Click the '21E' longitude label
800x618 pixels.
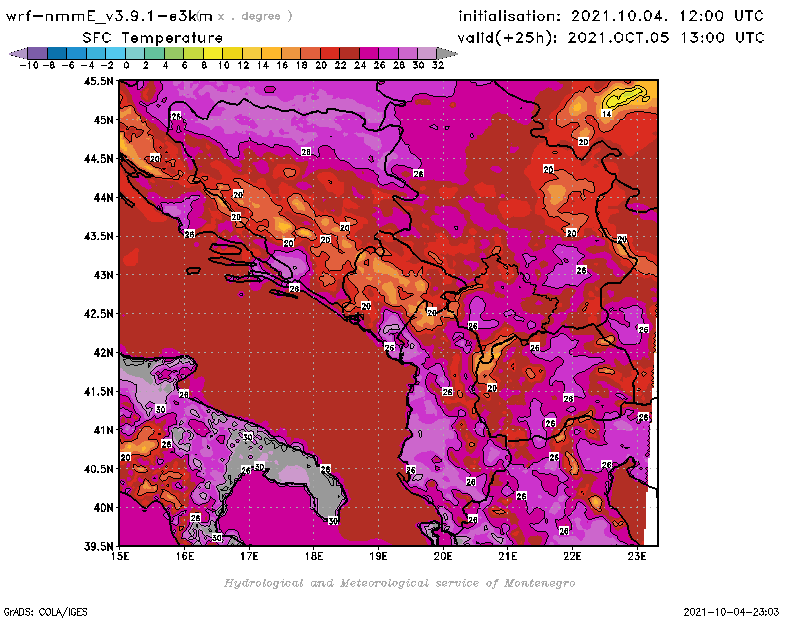pos(508,556)
